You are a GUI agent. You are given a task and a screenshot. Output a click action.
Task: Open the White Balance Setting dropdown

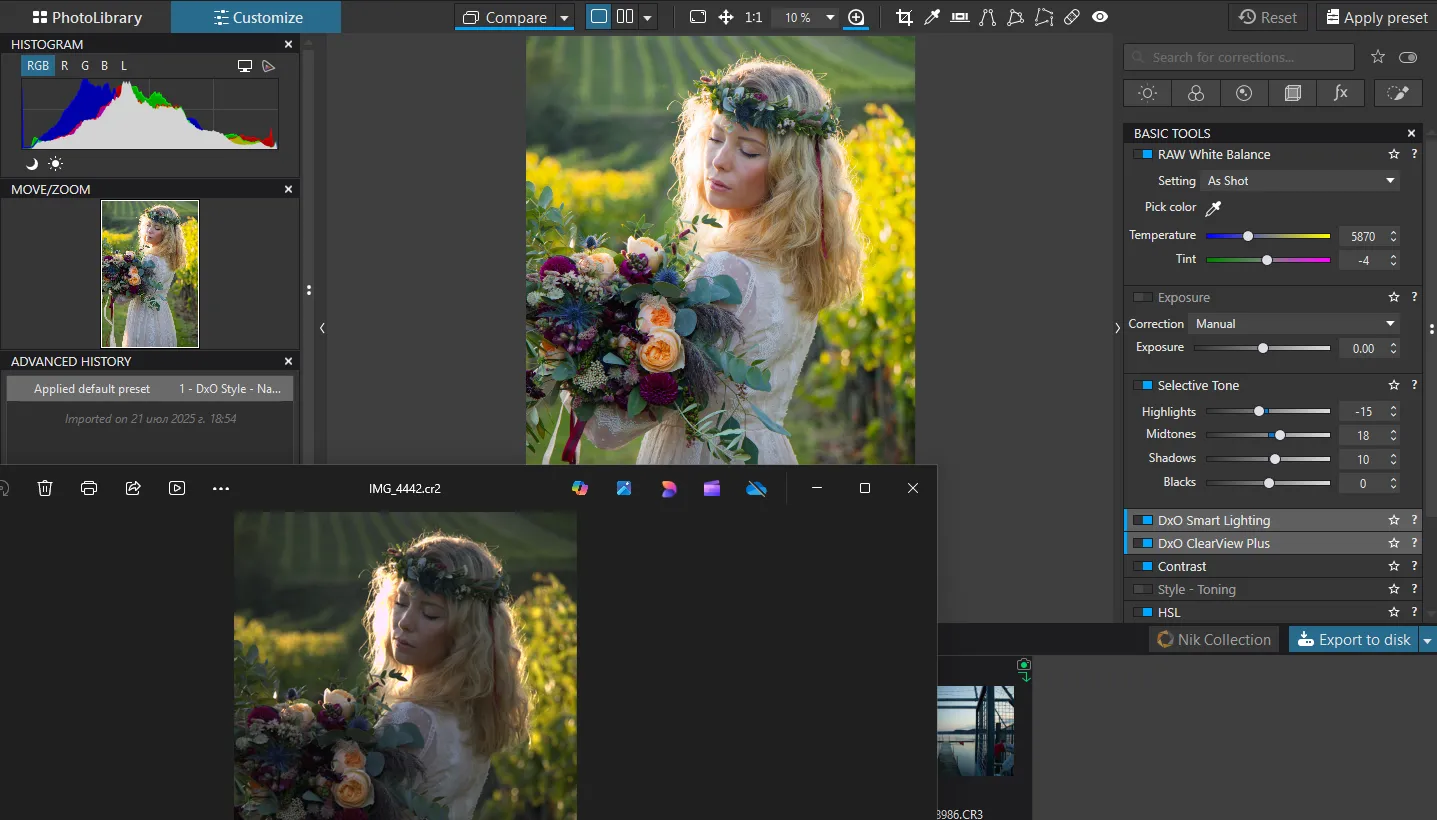pyautogui.click(x=1300, y=181)
